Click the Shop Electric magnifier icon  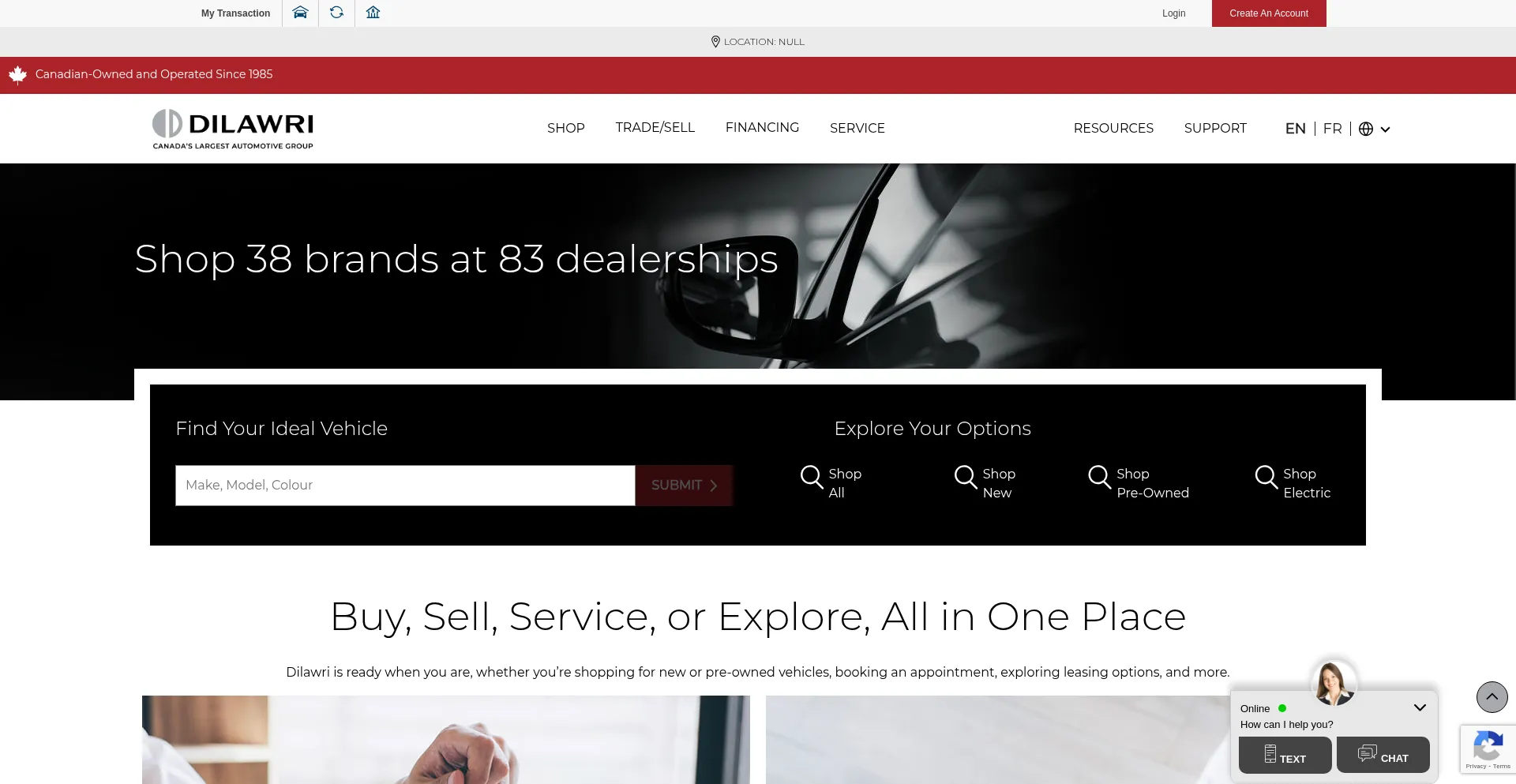coord(1266,477)
